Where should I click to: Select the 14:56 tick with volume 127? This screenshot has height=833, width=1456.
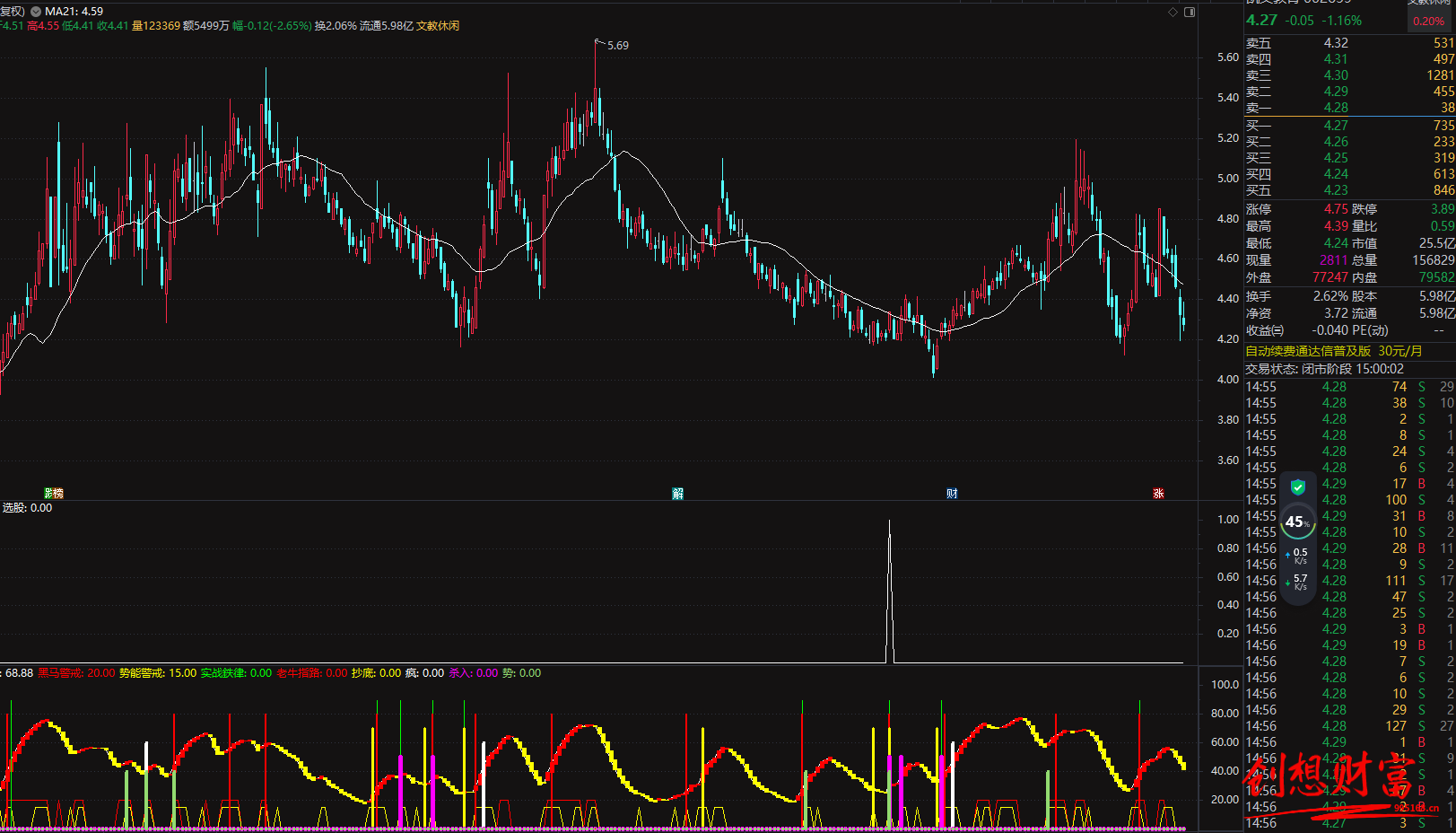pyautogui.click(x=1350, y=726)
